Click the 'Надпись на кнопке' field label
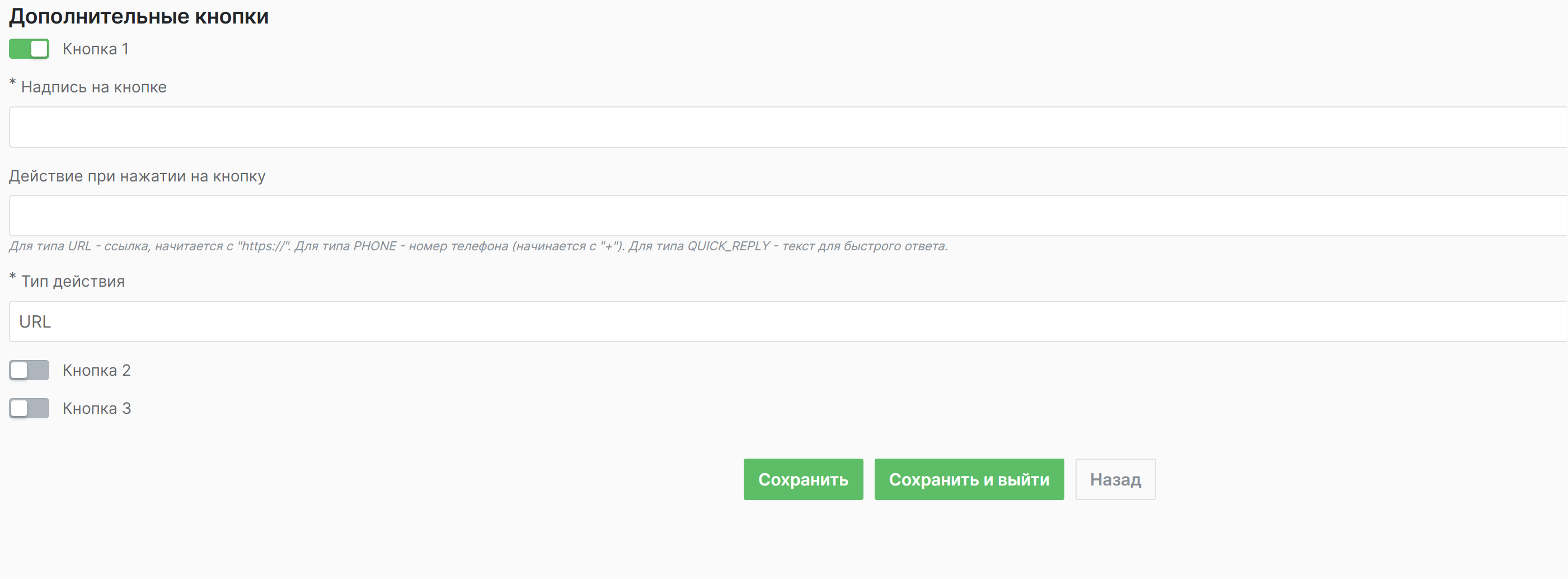Screen dimensions: 1568x579 94,87
